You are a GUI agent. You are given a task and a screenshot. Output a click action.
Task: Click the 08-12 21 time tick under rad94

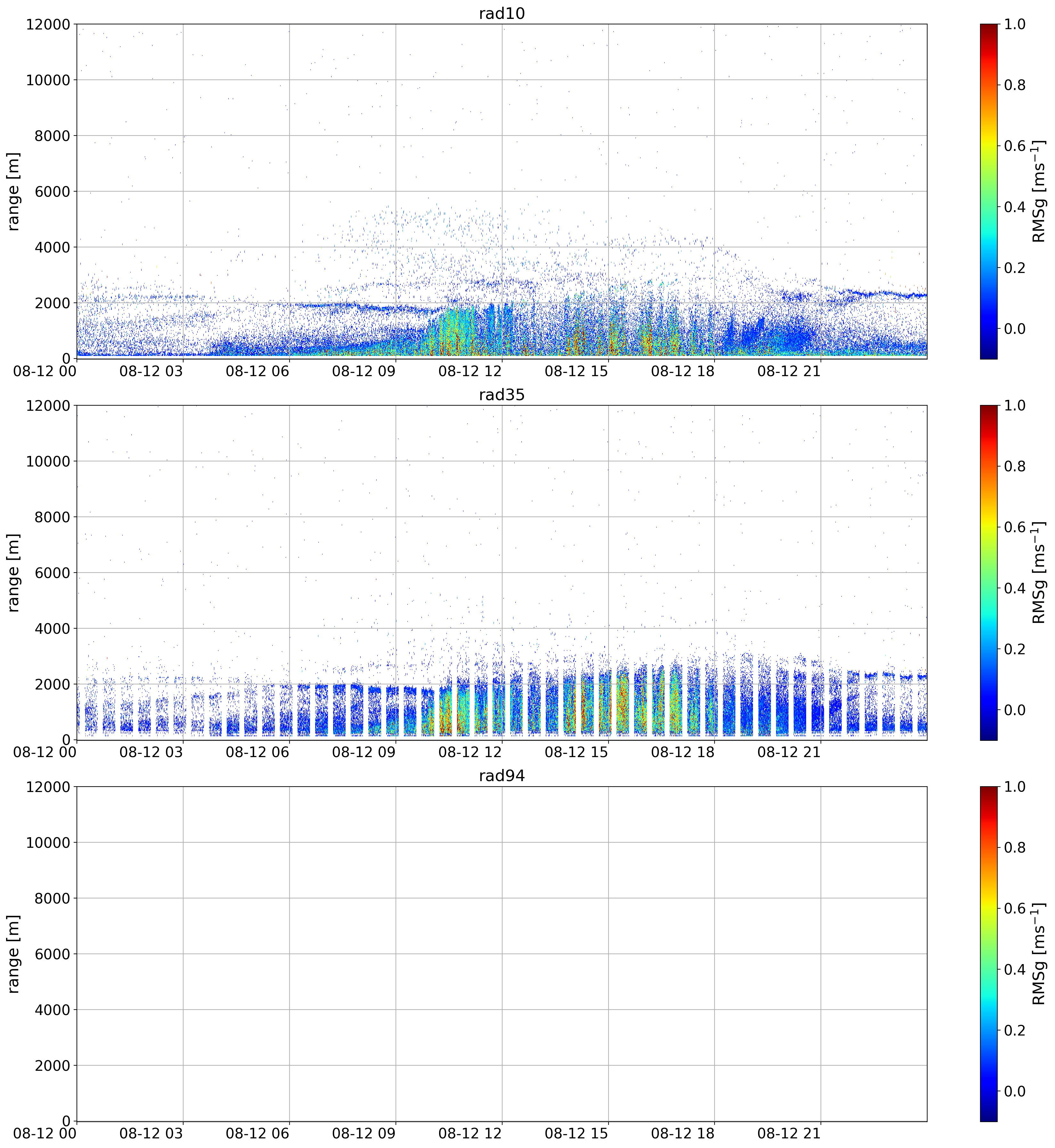(789, 1134)
